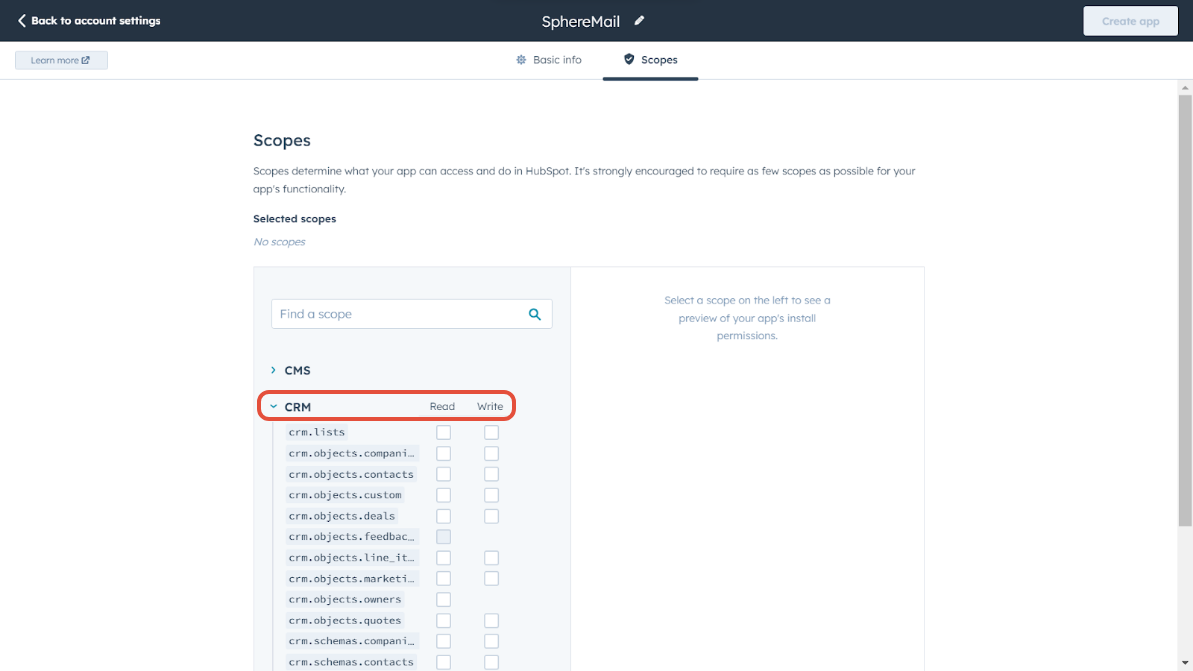The height and width of the screenshot is (671, 1193).
Task: Enable Write for crm.objects.custom
Action: coord(492,495)
